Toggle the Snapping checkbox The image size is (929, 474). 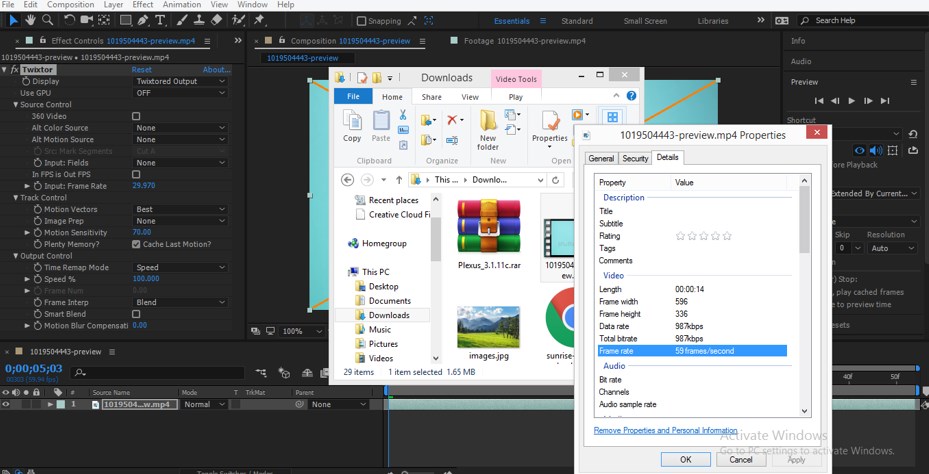[362, 21]
